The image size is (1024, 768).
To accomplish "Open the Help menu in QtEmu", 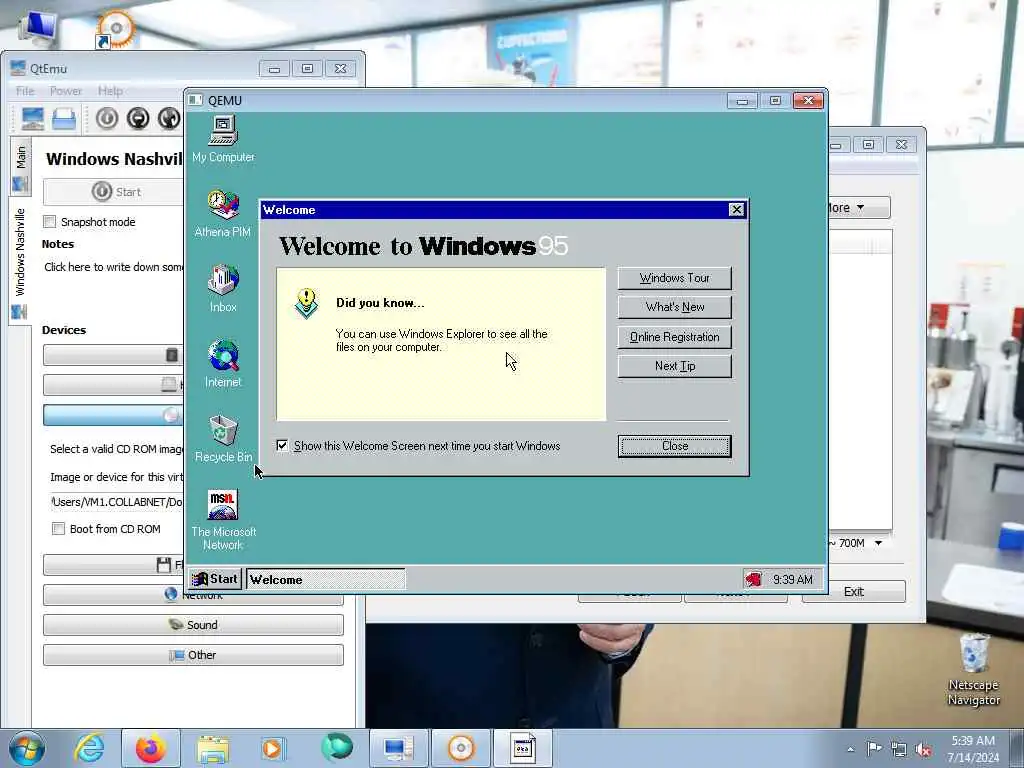I will (x=110, y=91).
